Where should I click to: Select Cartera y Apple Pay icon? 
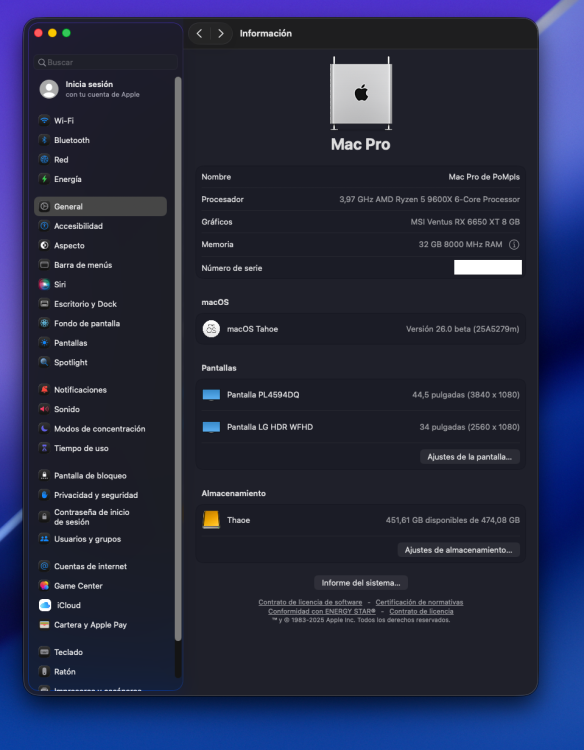(x=44, y=625)
